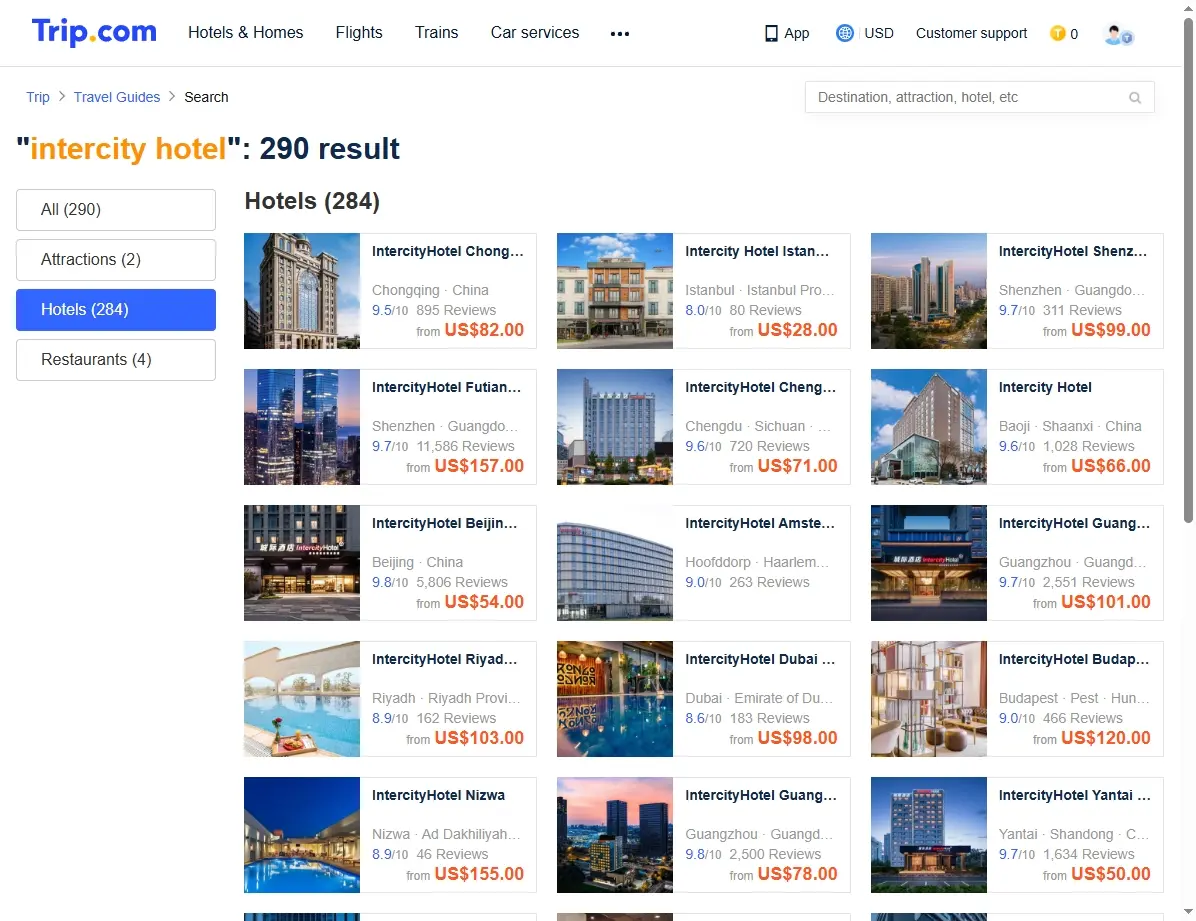Open IntercityHotel Chengdu photo
This screenshot has height=921, width=1196.
[x=615, y=427]
